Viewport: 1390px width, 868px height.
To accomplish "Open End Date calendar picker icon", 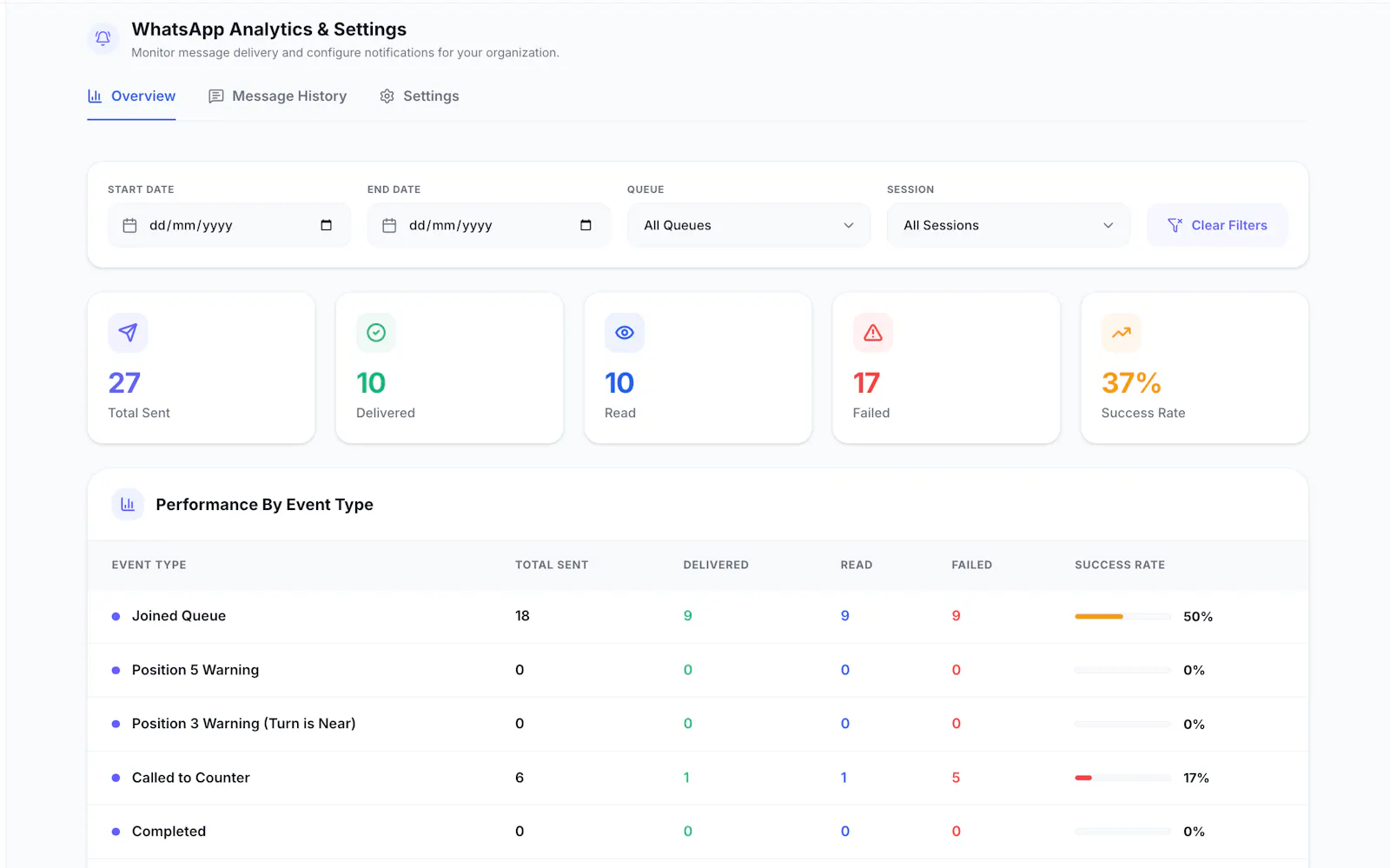I will (586, 225).
